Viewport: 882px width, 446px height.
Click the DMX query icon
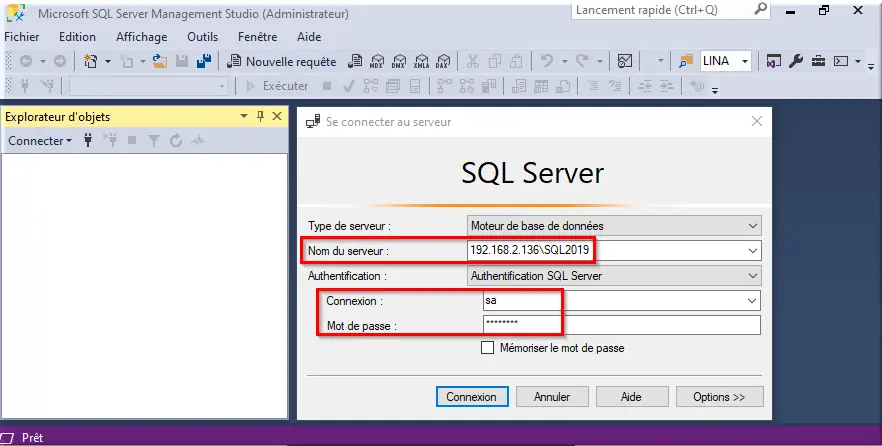pyautogui.click(x=399, y=61)
